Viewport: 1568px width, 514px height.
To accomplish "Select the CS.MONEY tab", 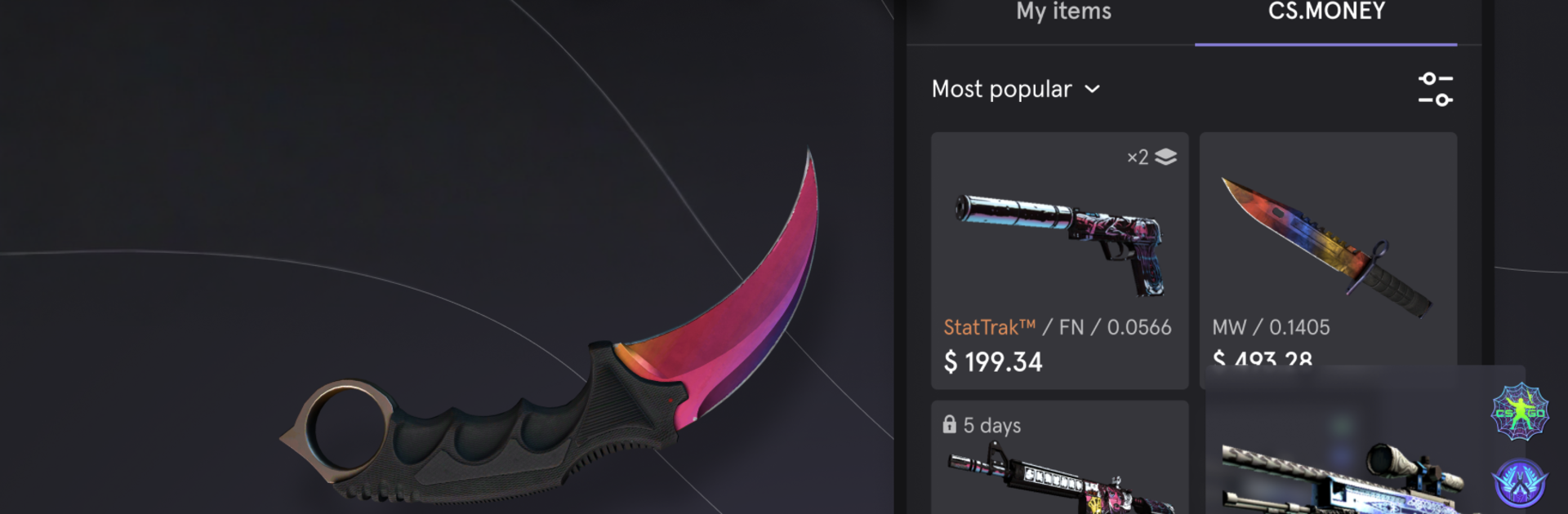I will coord(1326,11).
